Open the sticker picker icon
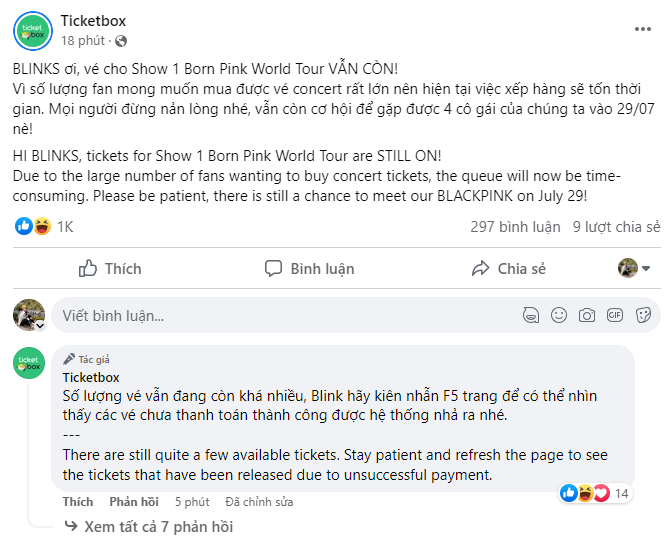Image resolution: width=667 pixels, height=547 pixels. tap(643, 315)
